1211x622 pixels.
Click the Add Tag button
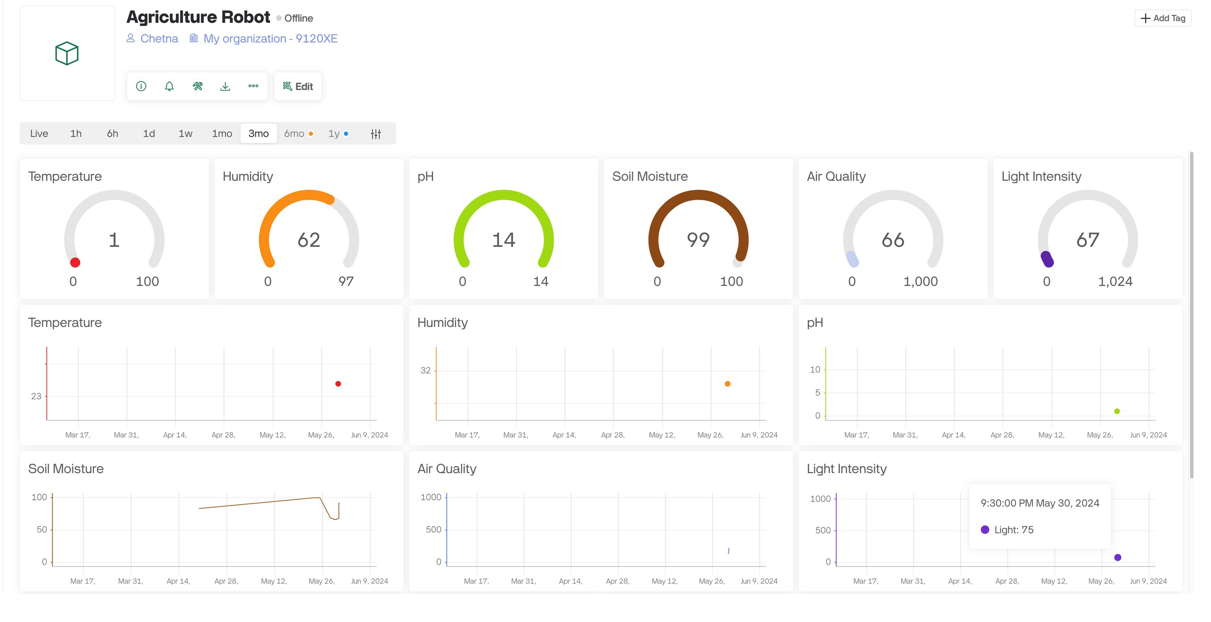tap(1163, 18)
